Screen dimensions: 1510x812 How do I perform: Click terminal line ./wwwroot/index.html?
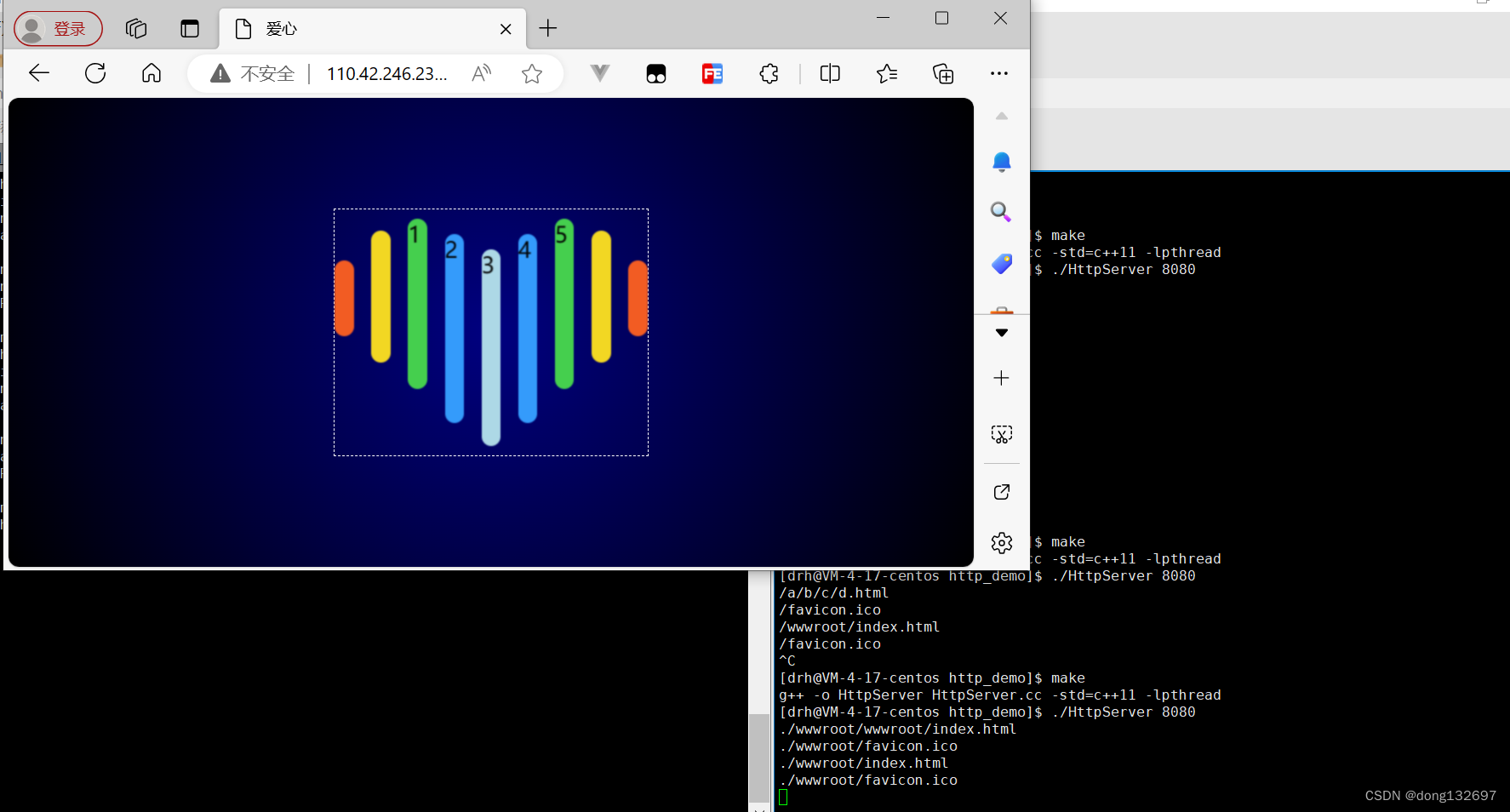864,763
